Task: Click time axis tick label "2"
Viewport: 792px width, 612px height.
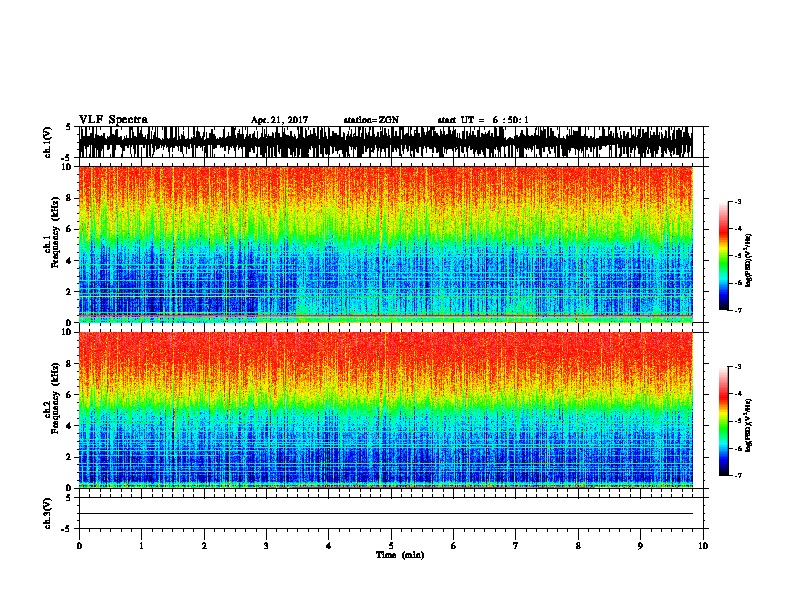Action: (x=204, y=546)
